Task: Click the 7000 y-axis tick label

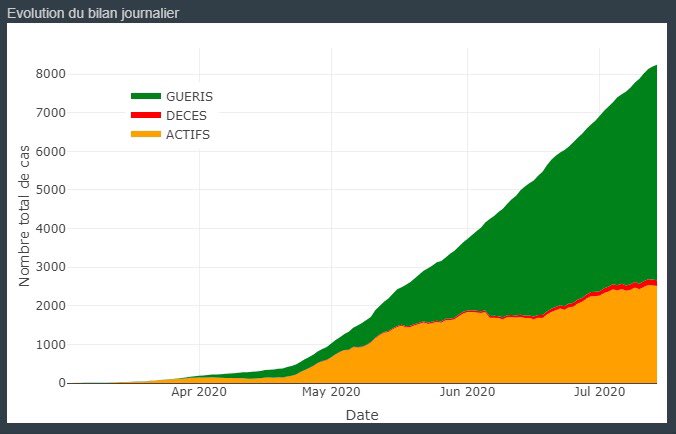Action: [x=50, y=112]
